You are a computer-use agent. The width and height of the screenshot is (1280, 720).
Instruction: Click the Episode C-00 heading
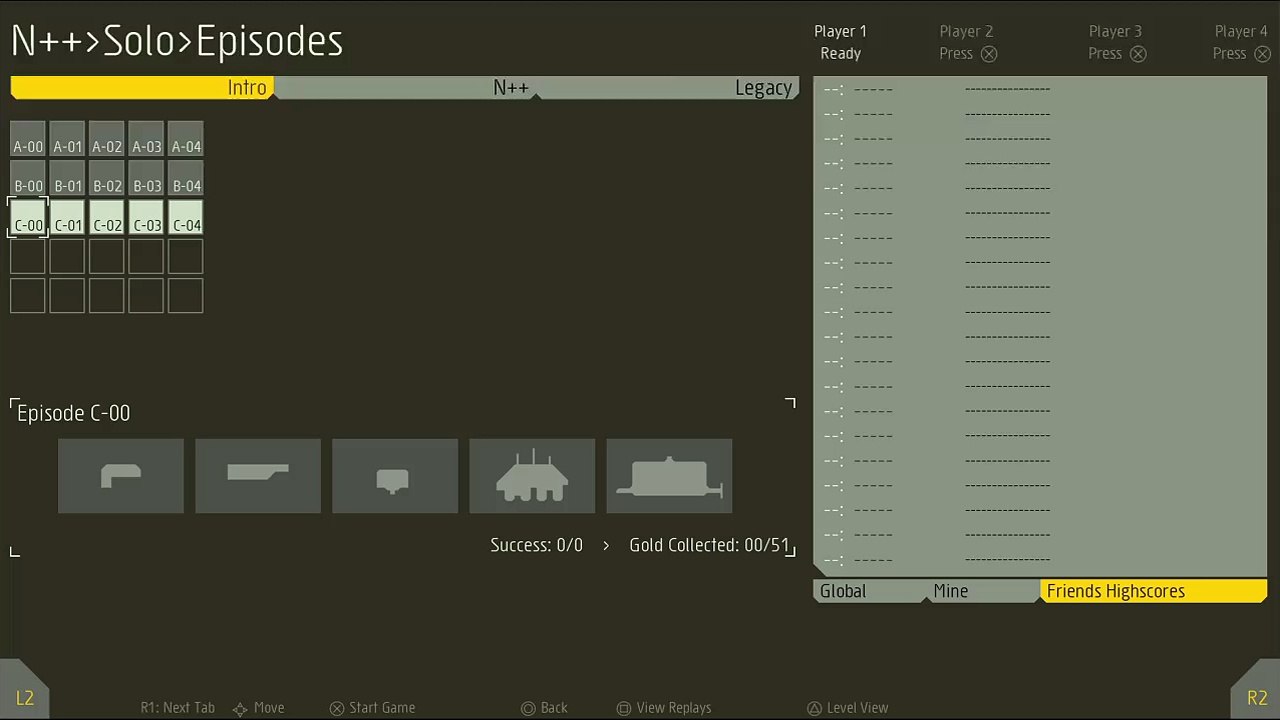tap(74, 413)
